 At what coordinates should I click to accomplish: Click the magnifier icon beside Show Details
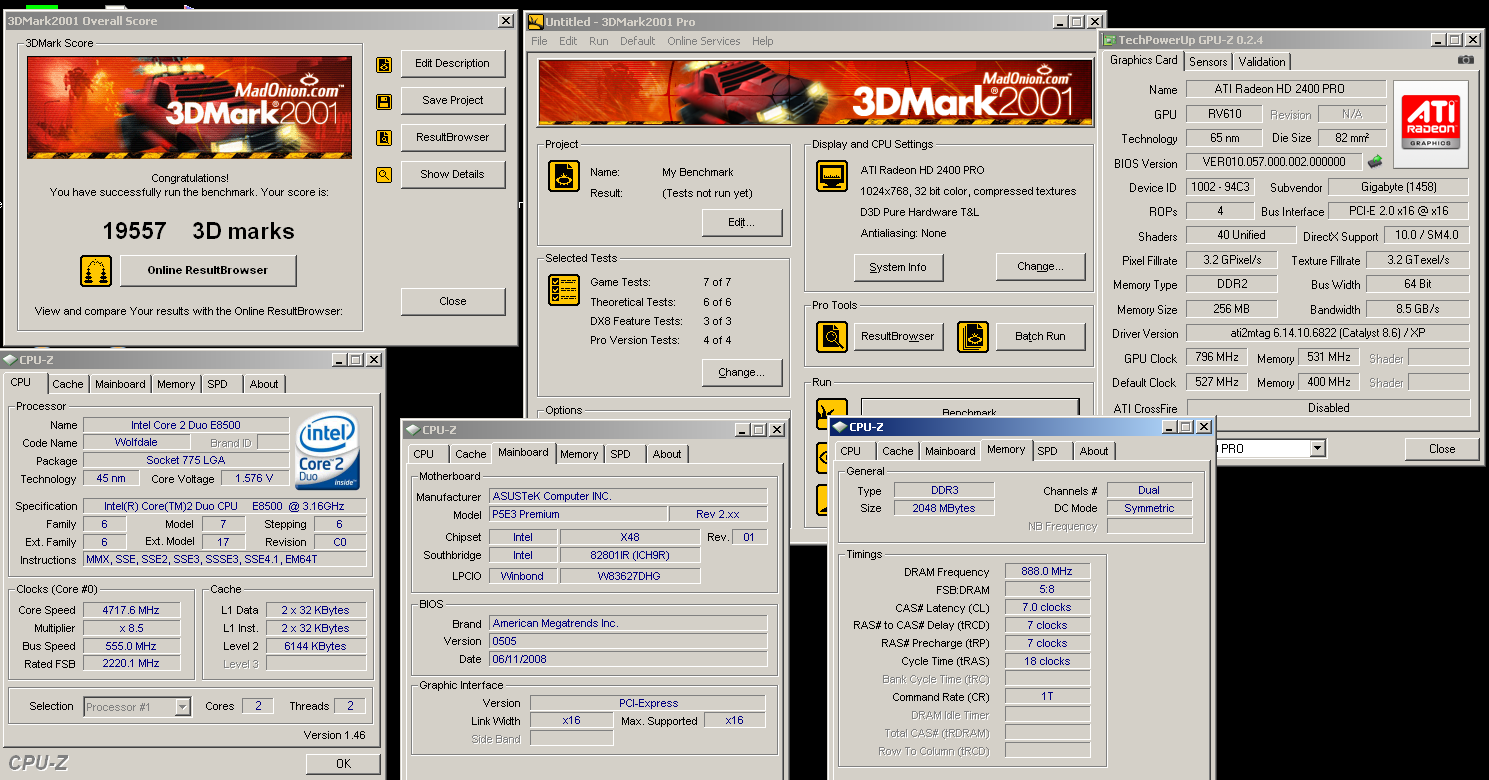(384, 175)
